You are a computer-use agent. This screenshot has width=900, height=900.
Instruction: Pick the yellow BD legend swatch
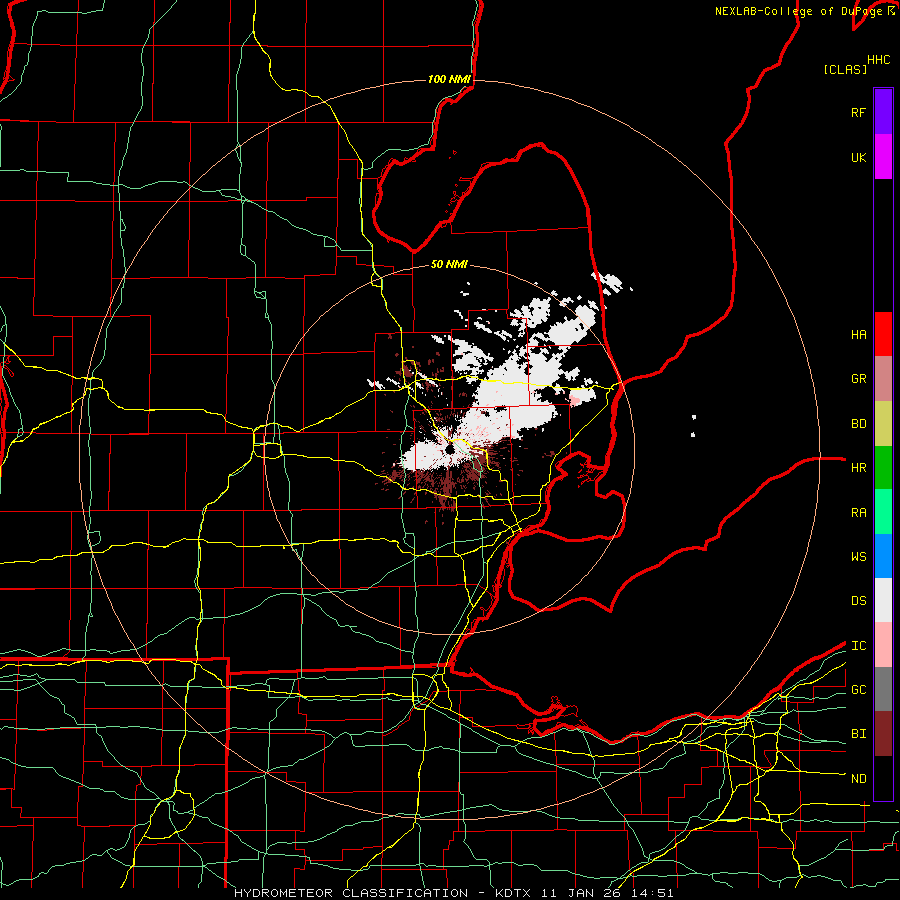point(883,424)
